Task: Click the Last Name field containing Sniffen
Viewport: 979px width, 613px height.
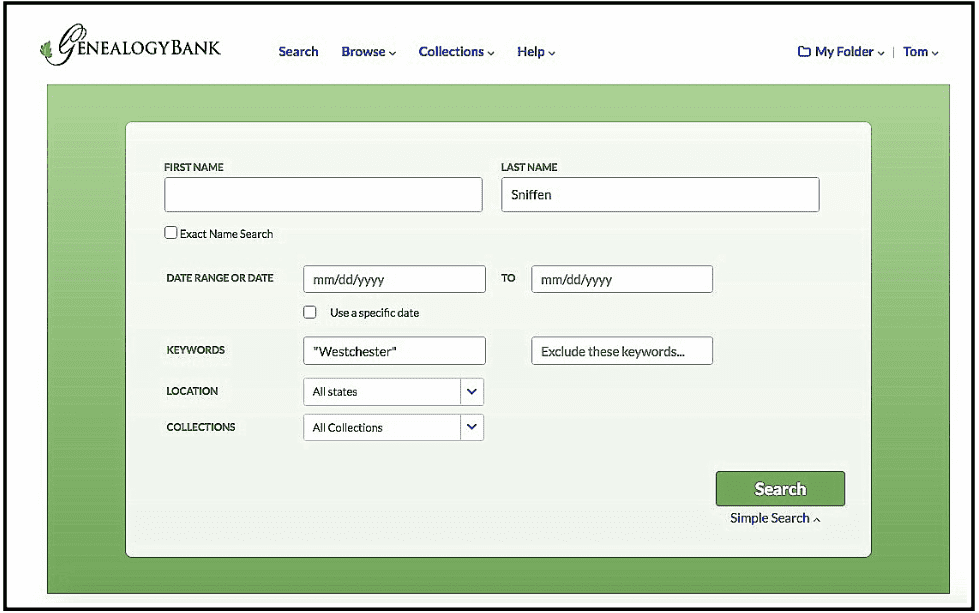Action: tap(660, 194)
